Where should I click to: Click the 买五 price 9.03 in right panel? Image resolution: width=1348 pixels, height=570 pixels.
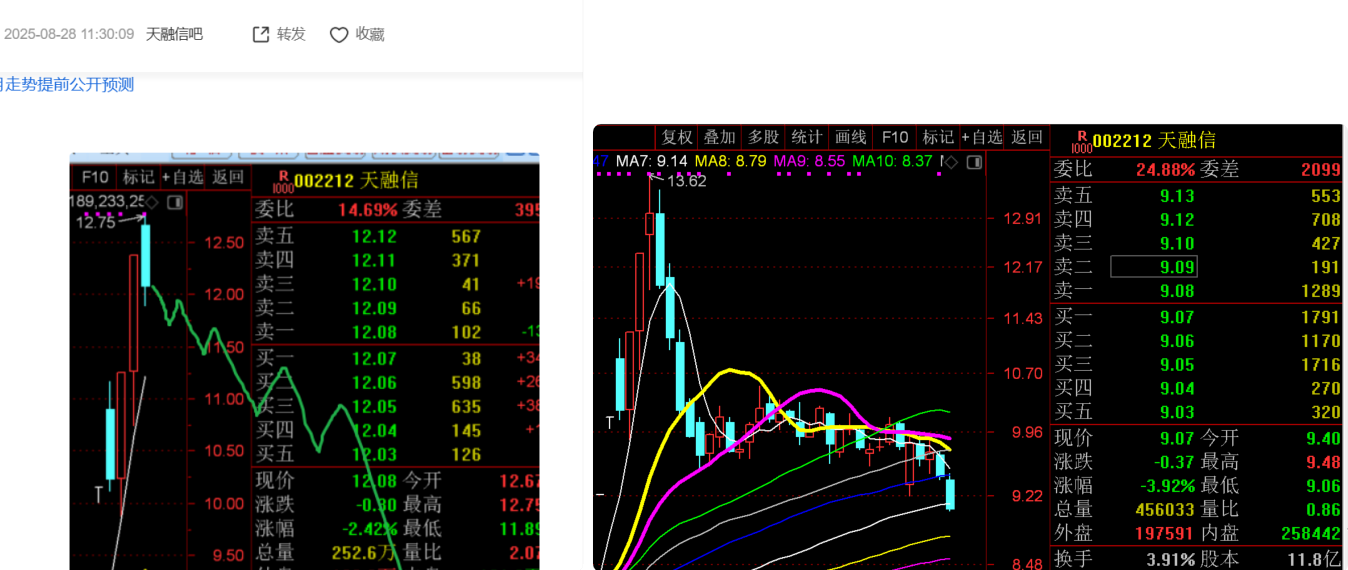pos(1177,413)
